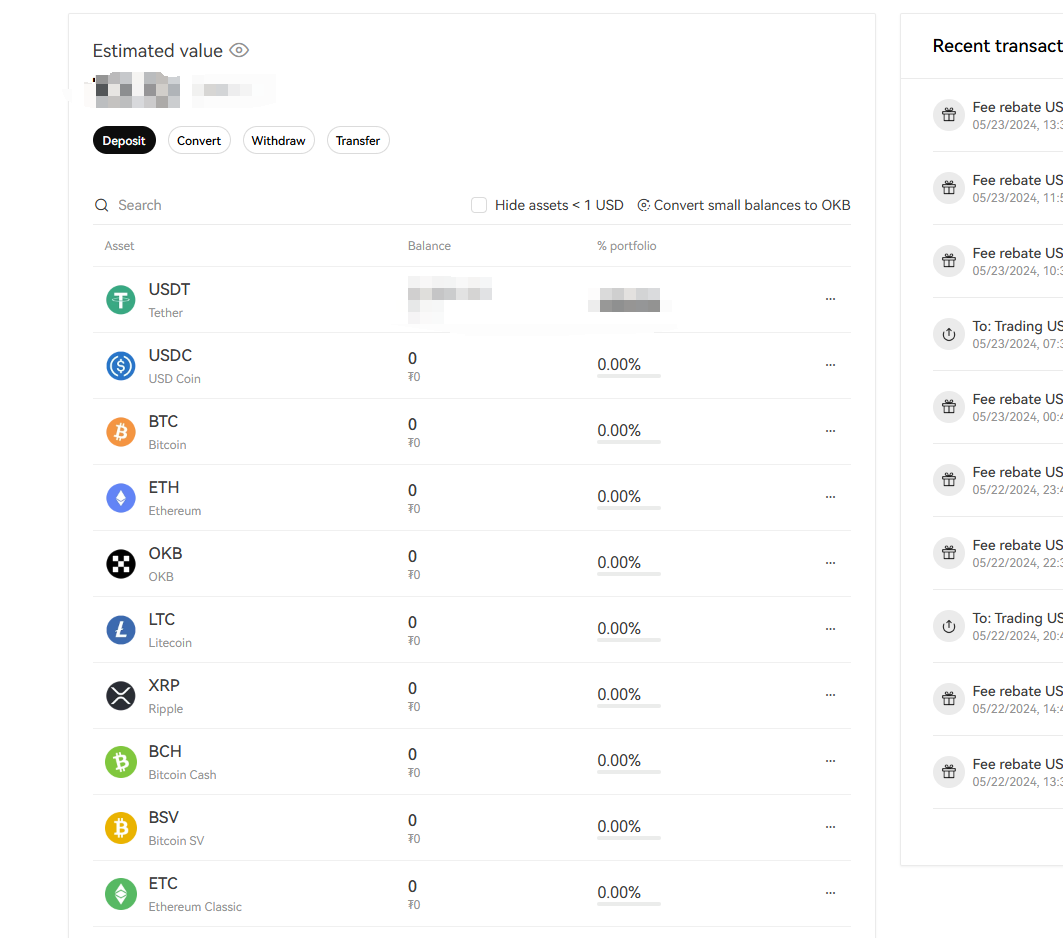Image resolution: width=1063 pixels, height=938 pixels.
Task: Open more options for USDC row
Action: 830,365
